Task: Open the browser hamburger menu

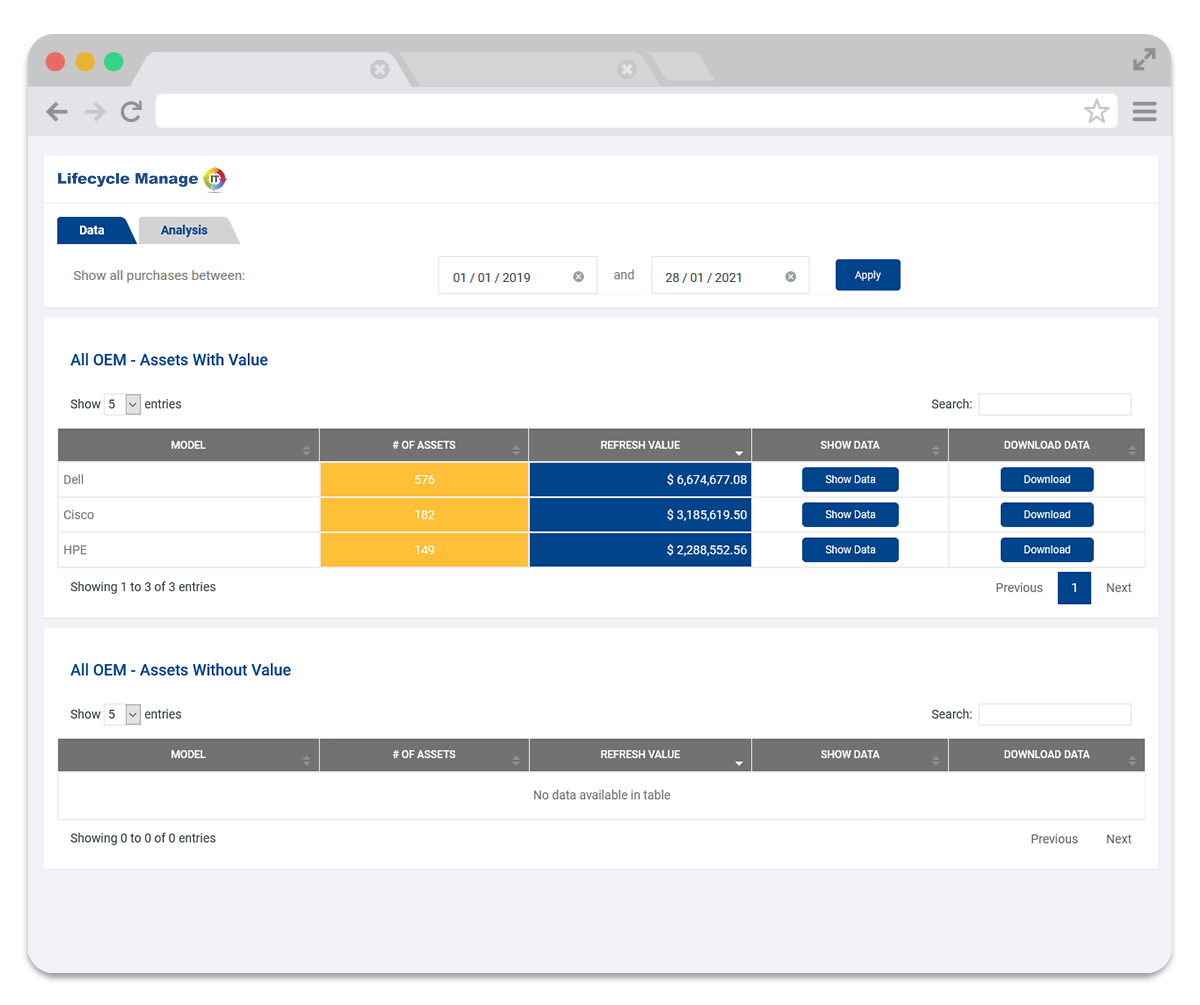Action: click(1144, 111)
